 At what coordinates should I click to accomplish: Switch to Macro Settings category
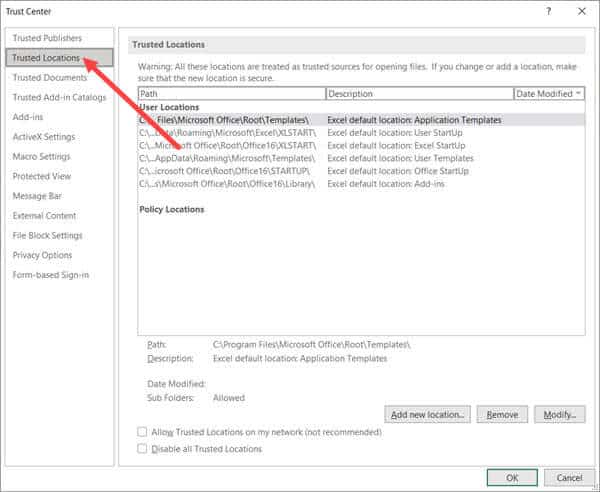pyautogui.click(x=41, y=156)
